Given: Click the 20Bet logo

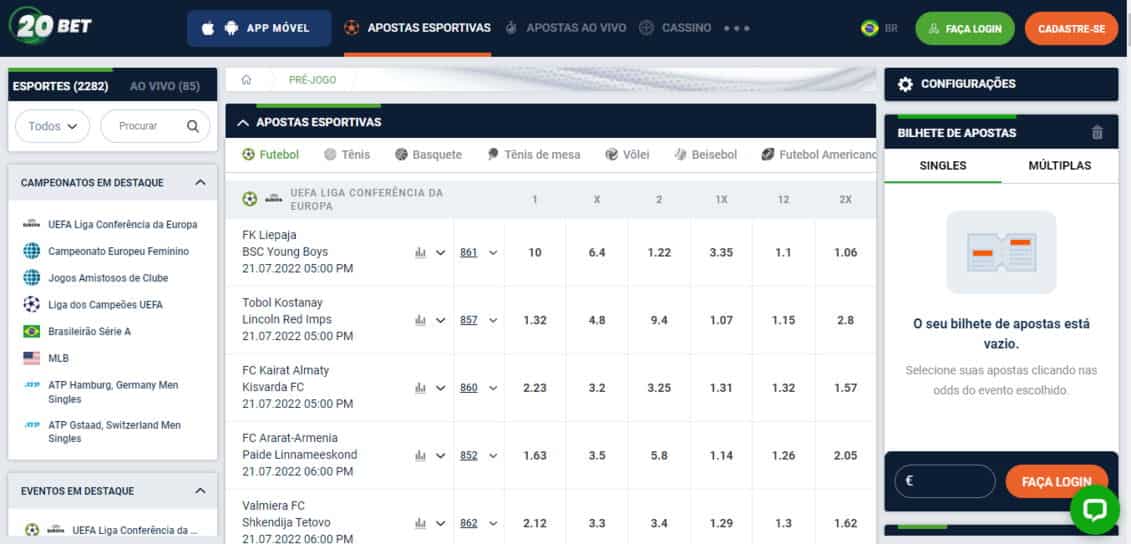Looking at the screenshot, I should pyautogui.click(x=50, y=27).
